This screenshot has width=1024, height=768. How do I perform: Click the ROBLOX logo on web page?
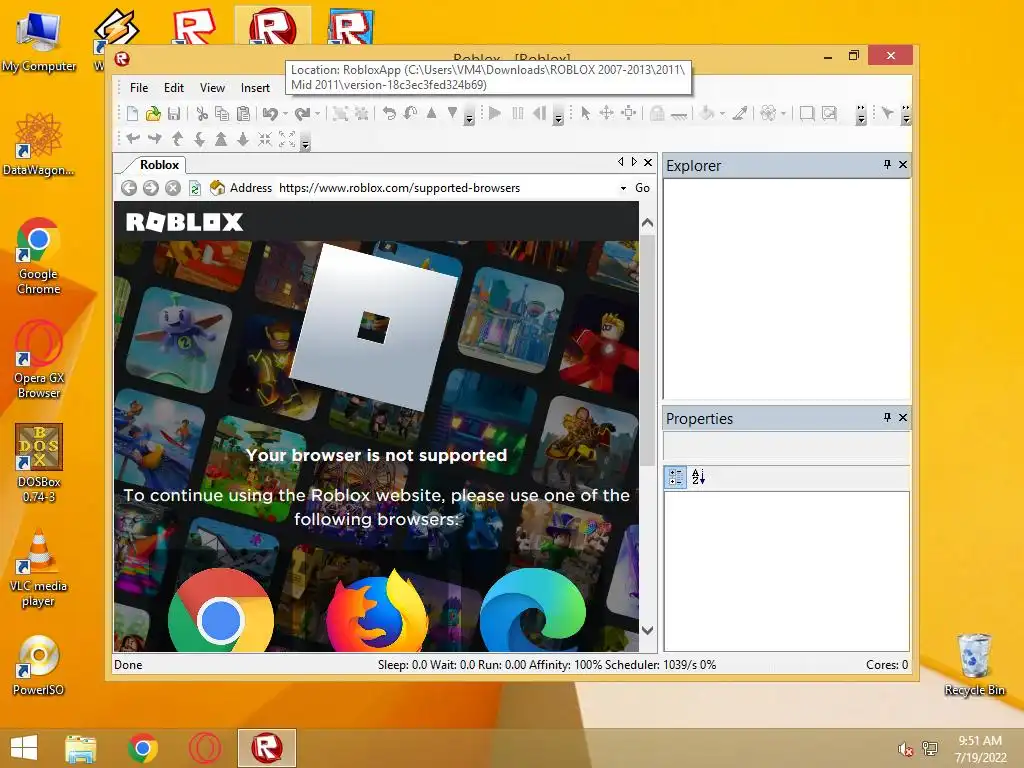coord(184,222)
